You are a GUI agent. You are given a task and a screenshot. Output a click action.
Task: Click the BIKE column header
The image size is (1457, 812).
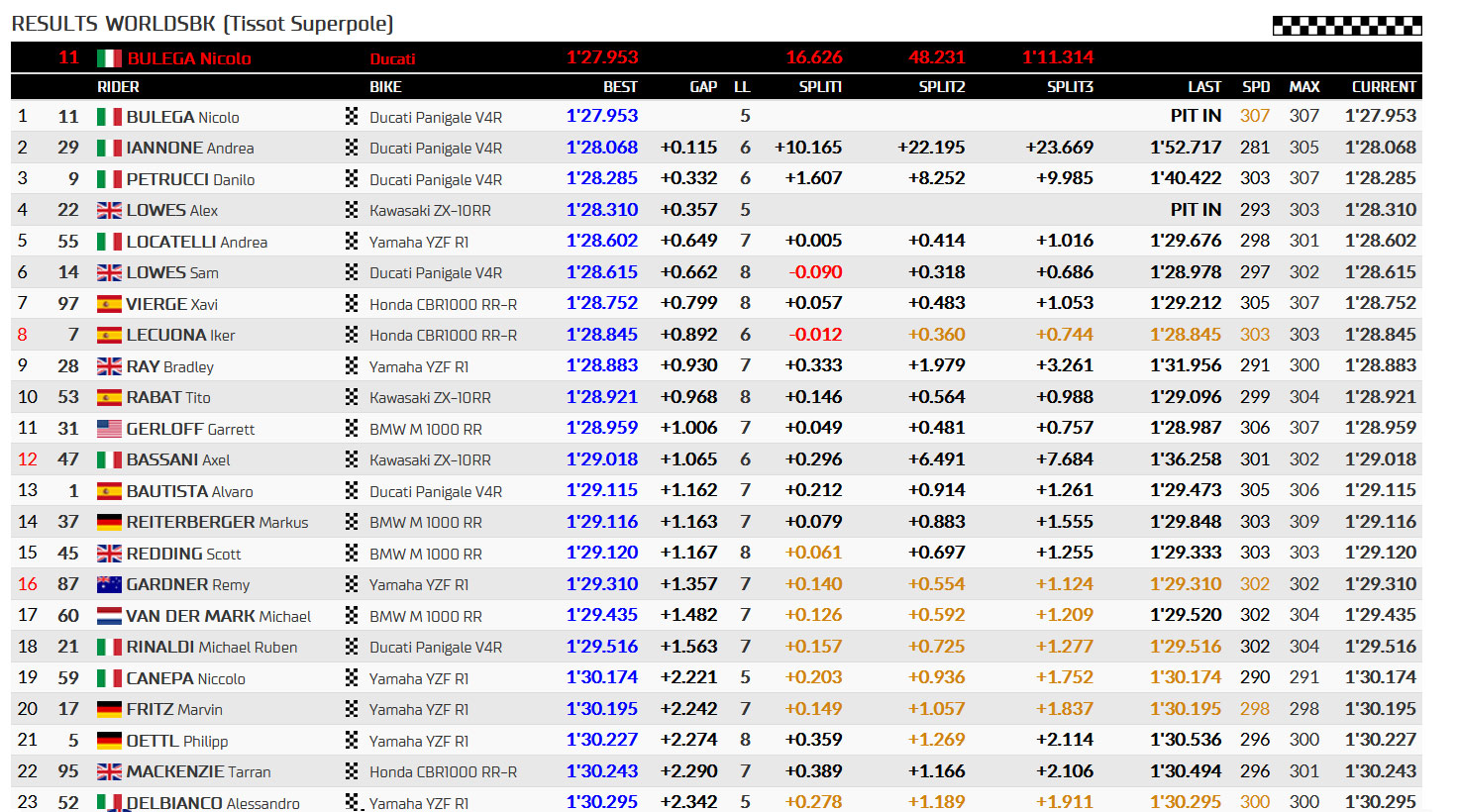pyautogui.click(x=385, y=87)
